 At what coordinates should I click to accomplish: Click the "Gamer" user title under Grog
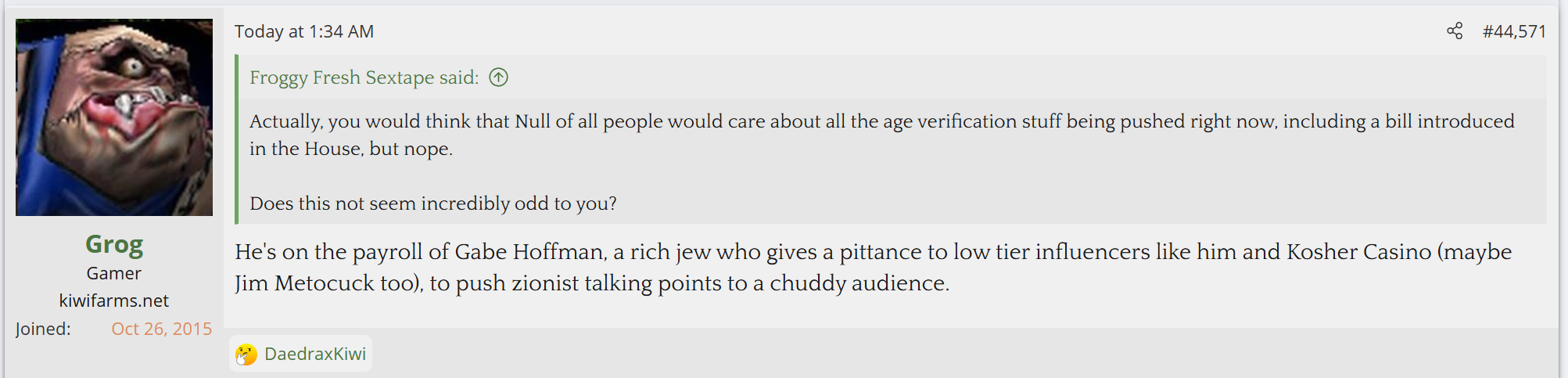point(114,273)
